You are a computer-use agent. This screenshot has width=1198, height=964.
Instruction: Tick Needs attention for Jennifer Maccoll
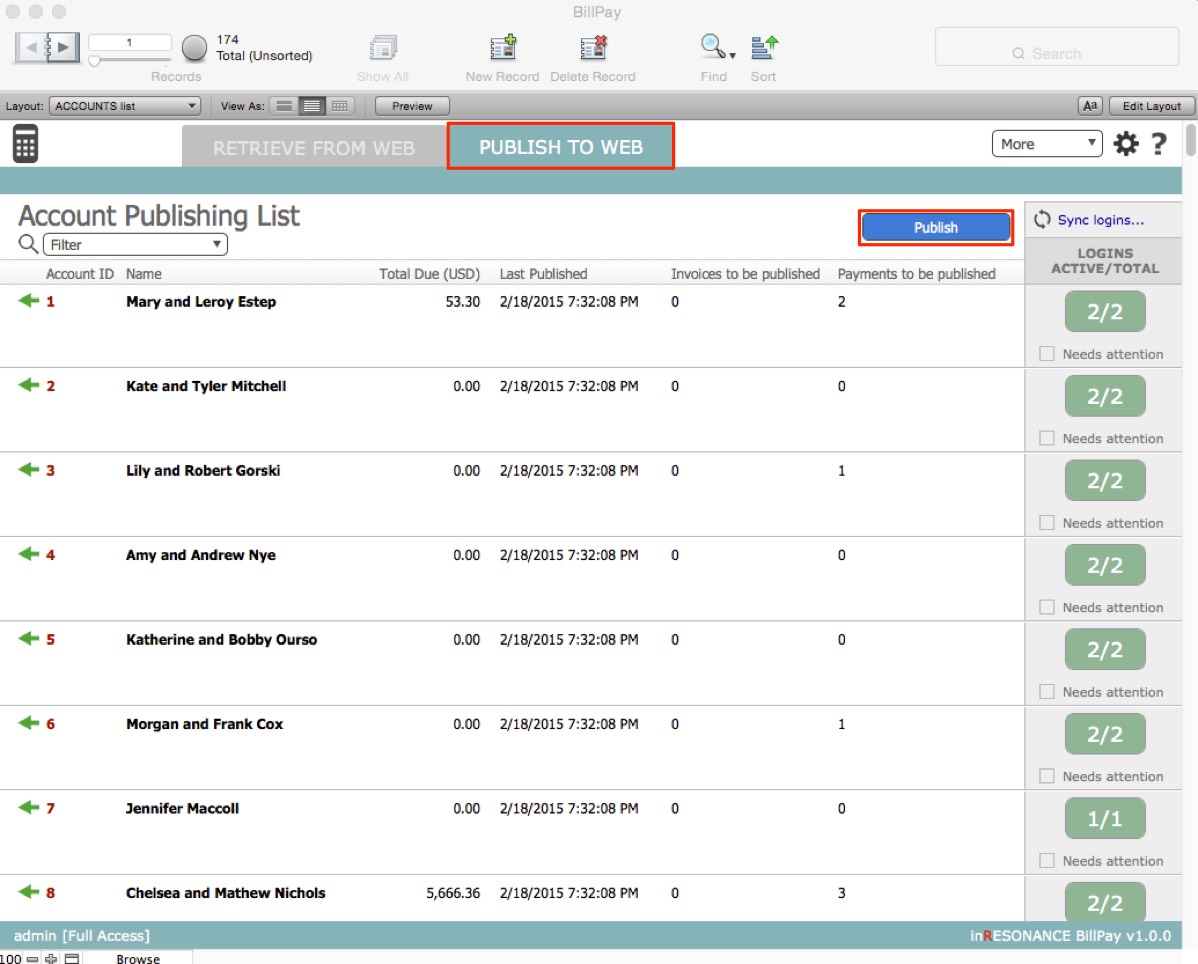1047,861
